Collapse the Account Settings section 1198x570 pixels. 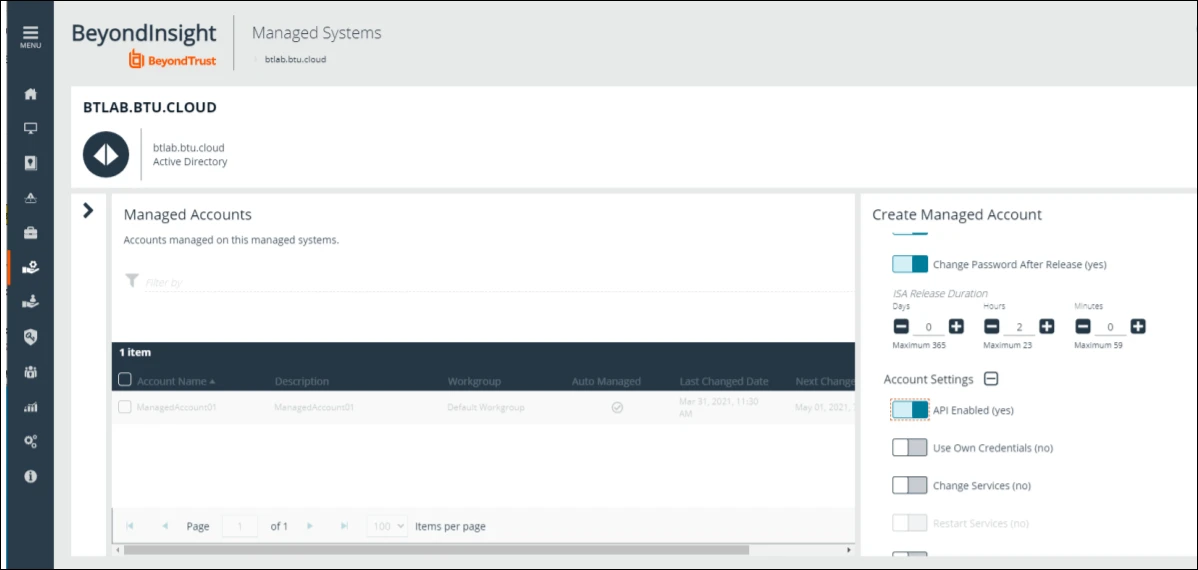pos(991,379)
